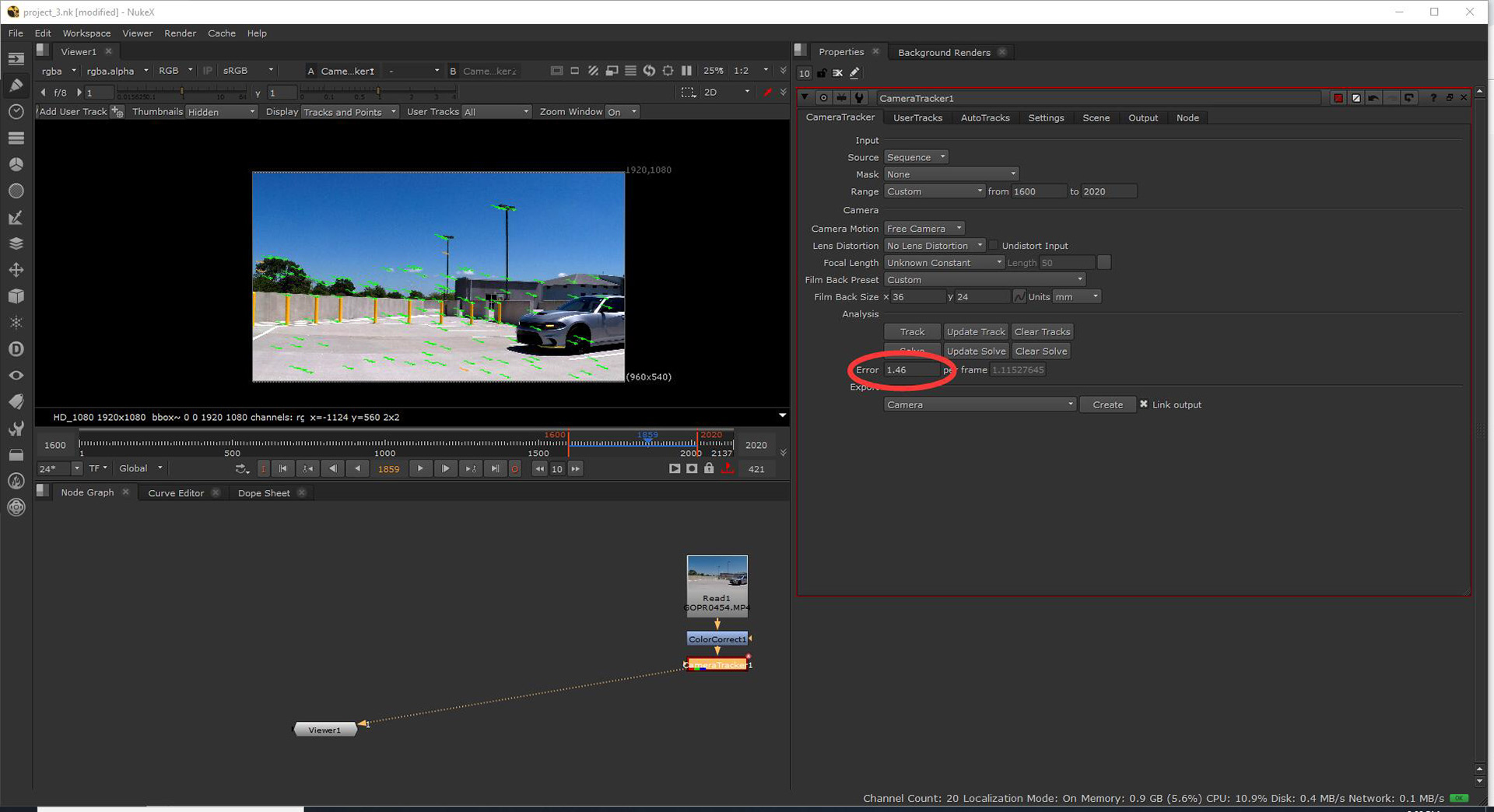Click the CameraTracker1 center node target icon
1494x812 pixels.
tap(823, 98)
